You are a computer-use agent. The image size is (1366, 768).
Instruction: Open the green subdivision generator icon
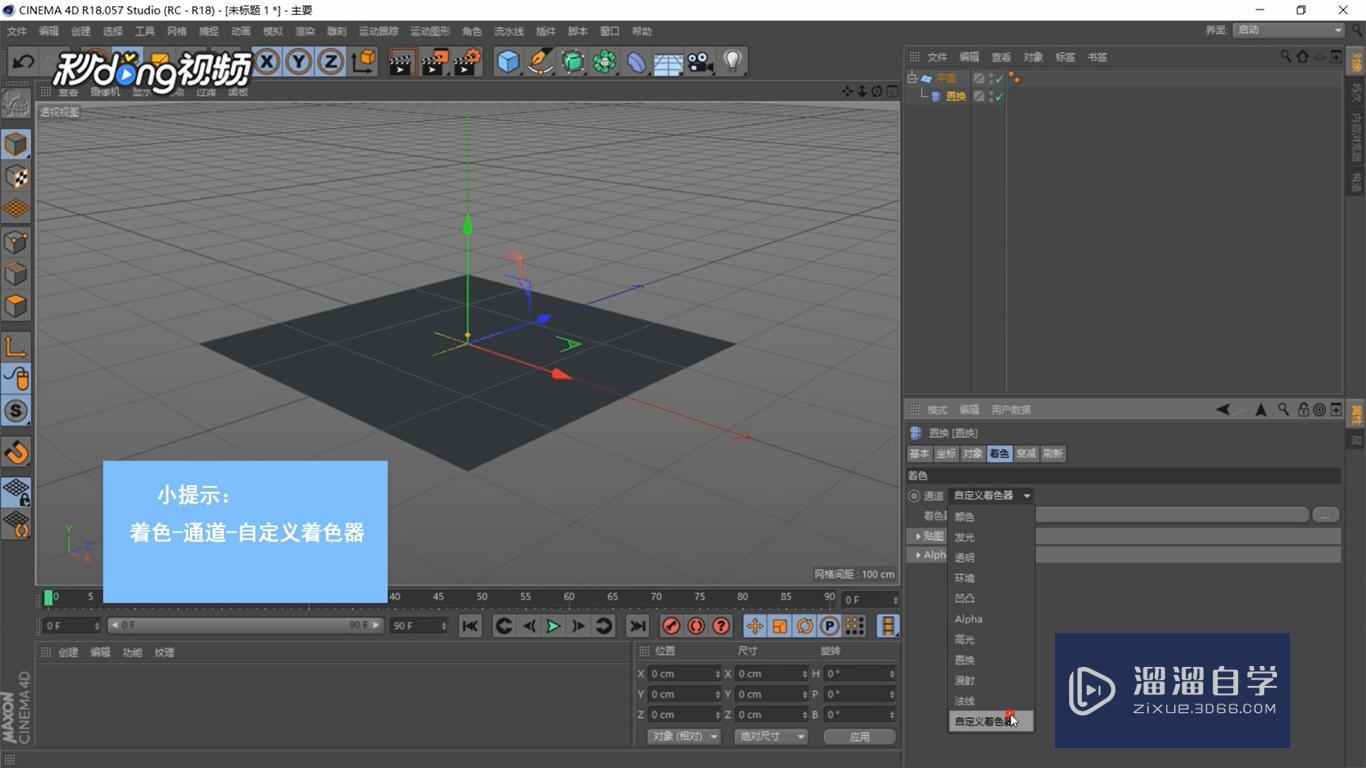[572, 62]
